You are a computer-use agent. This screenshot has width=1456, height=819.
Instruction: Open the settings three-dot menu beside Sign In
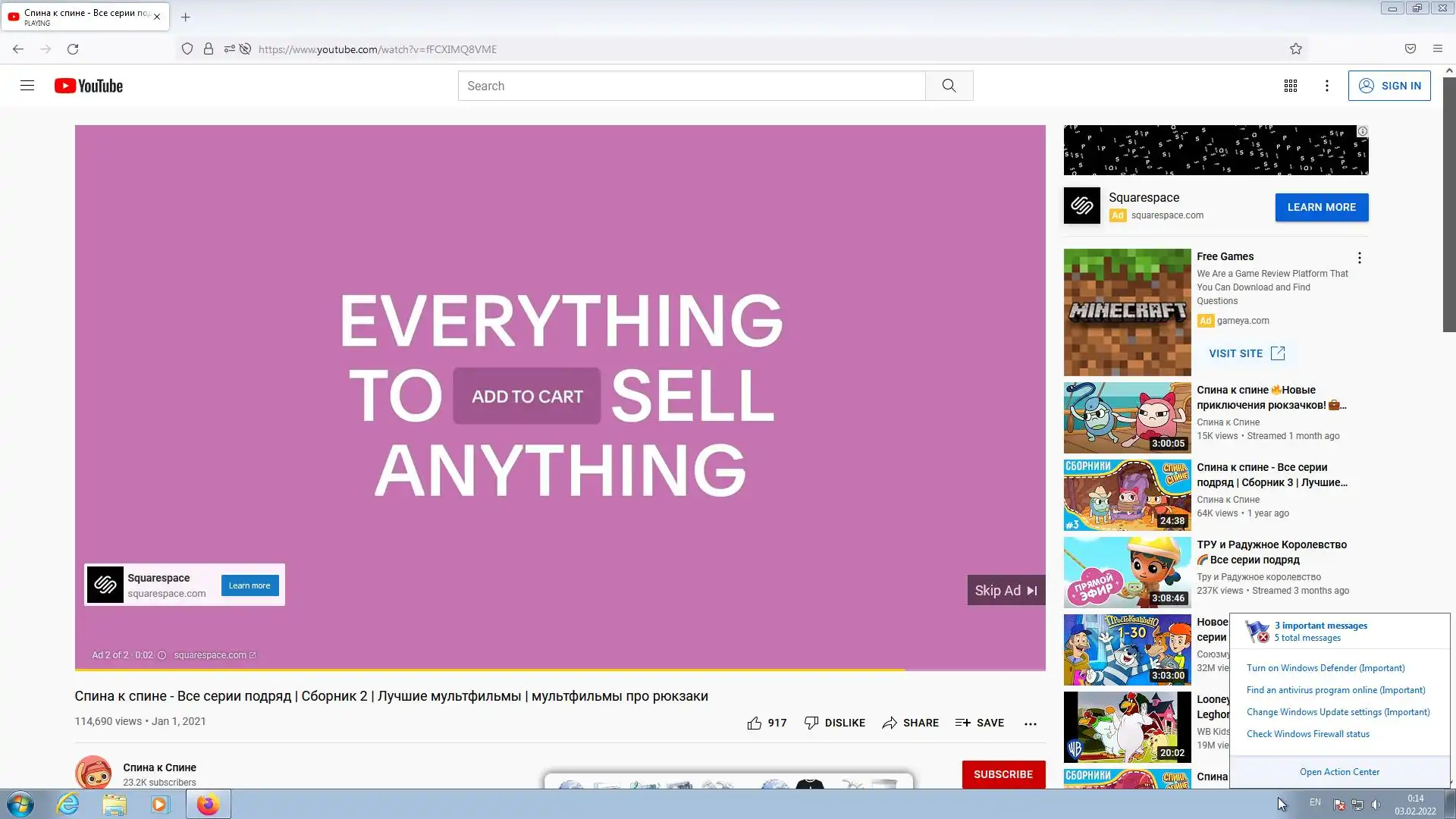click(1326, 86)
